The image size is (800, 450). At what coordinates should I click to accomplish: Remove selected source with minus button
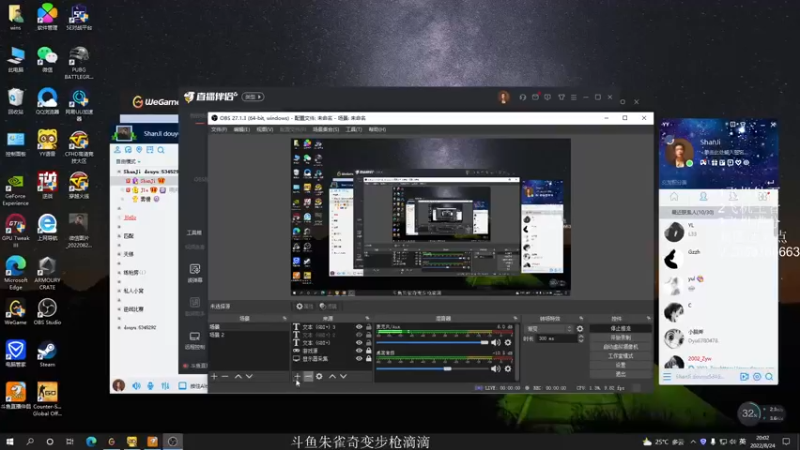[308, 377]
